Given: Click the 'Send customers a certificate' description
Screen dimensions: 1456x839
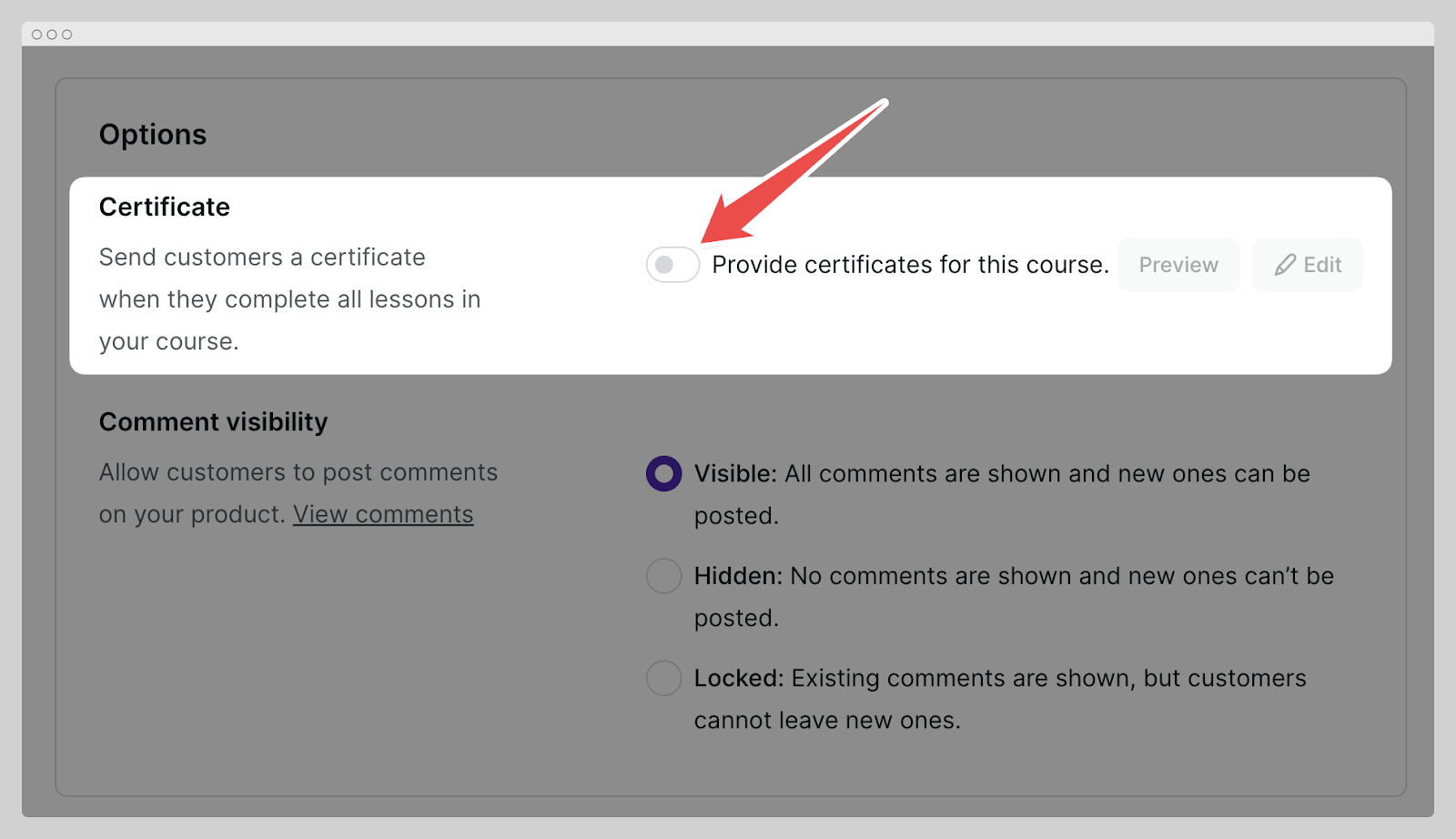Looking at the screenshot, I should (x=289, y=299).
